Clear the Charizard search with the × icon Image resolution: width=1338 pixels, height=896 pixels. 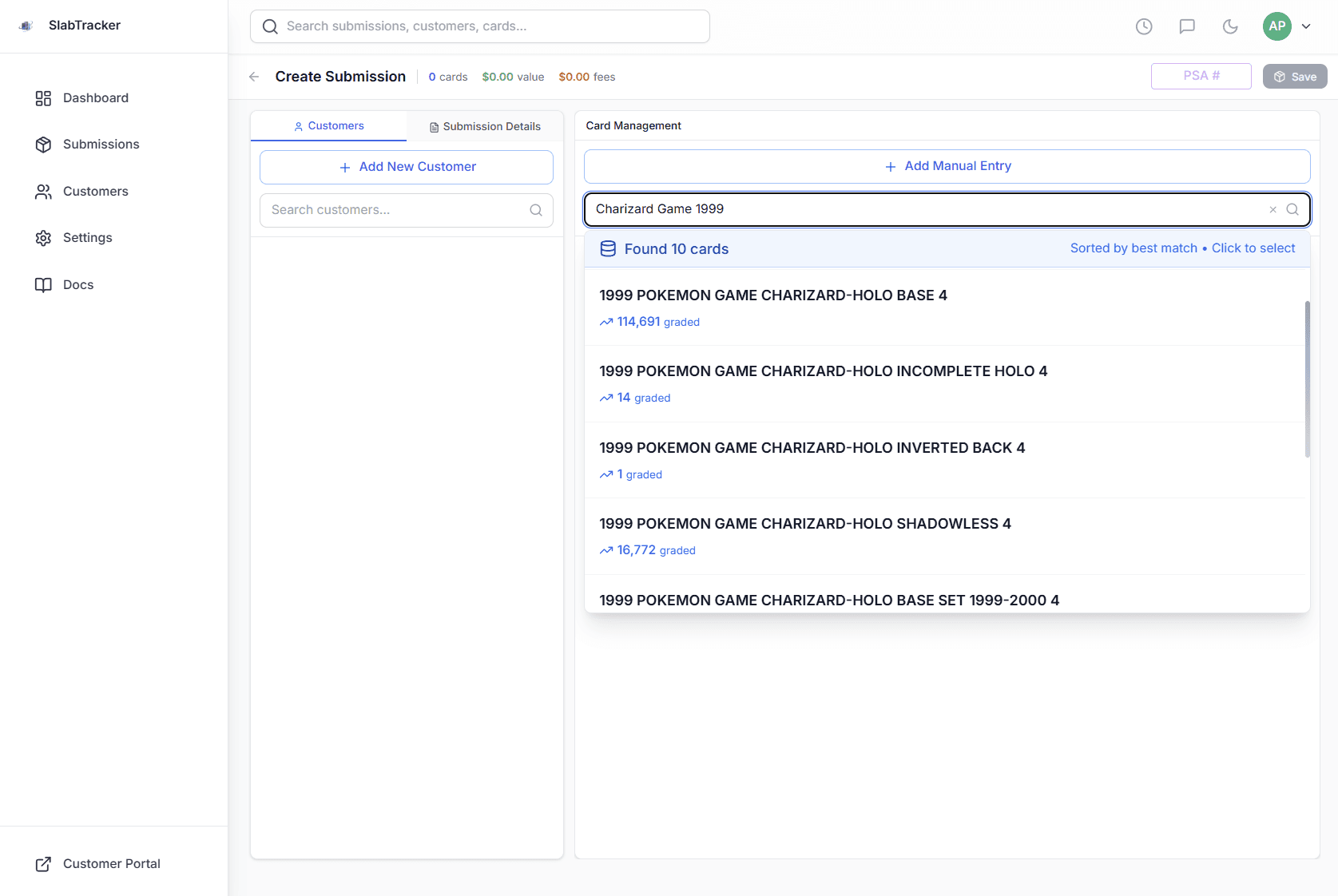pos(1272,209)
